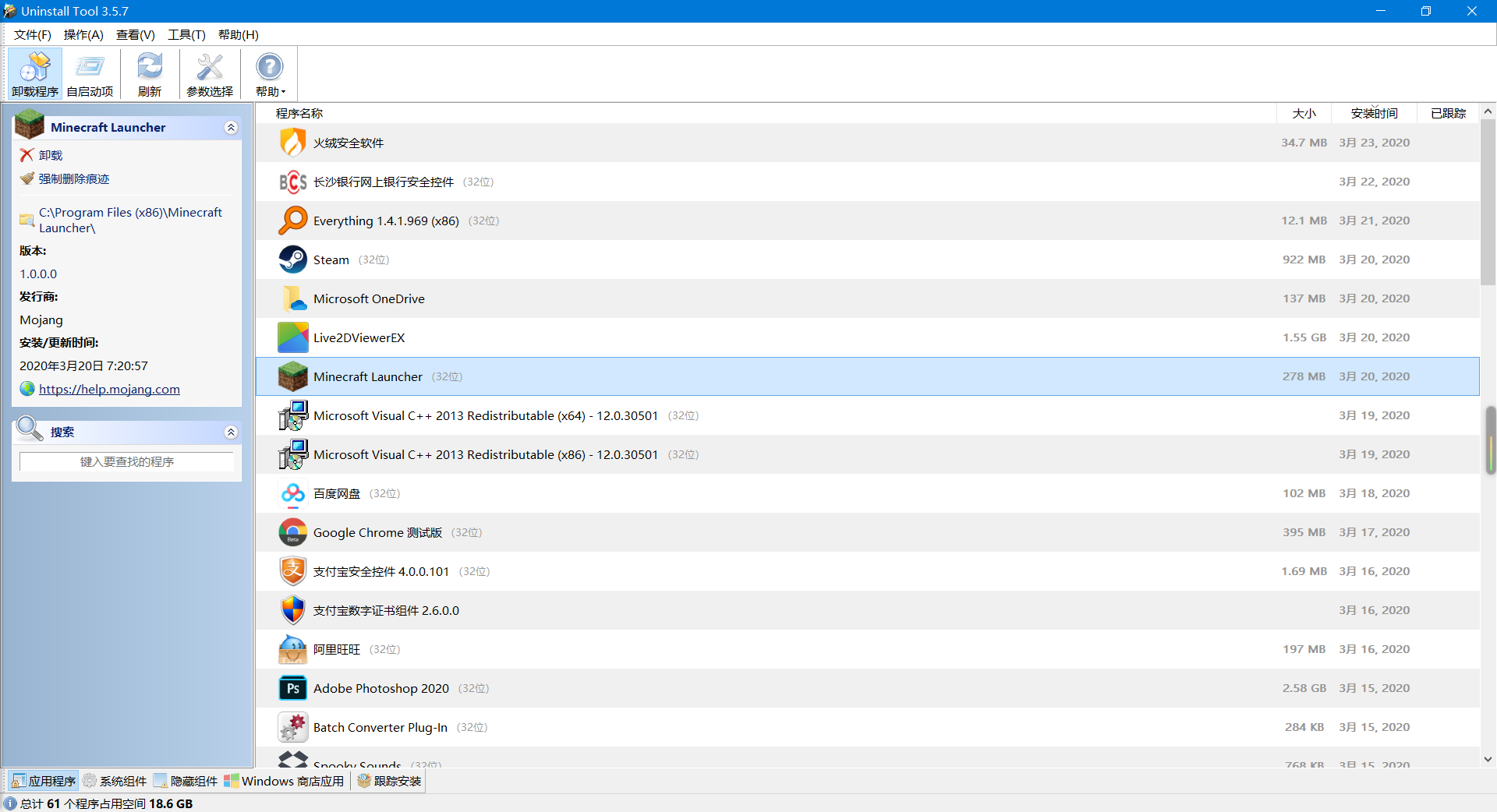The width and height of the screenshot is (1497, 812).
Task: Click the 3月 23, 2020 install date
Action: click(1374, 143)
